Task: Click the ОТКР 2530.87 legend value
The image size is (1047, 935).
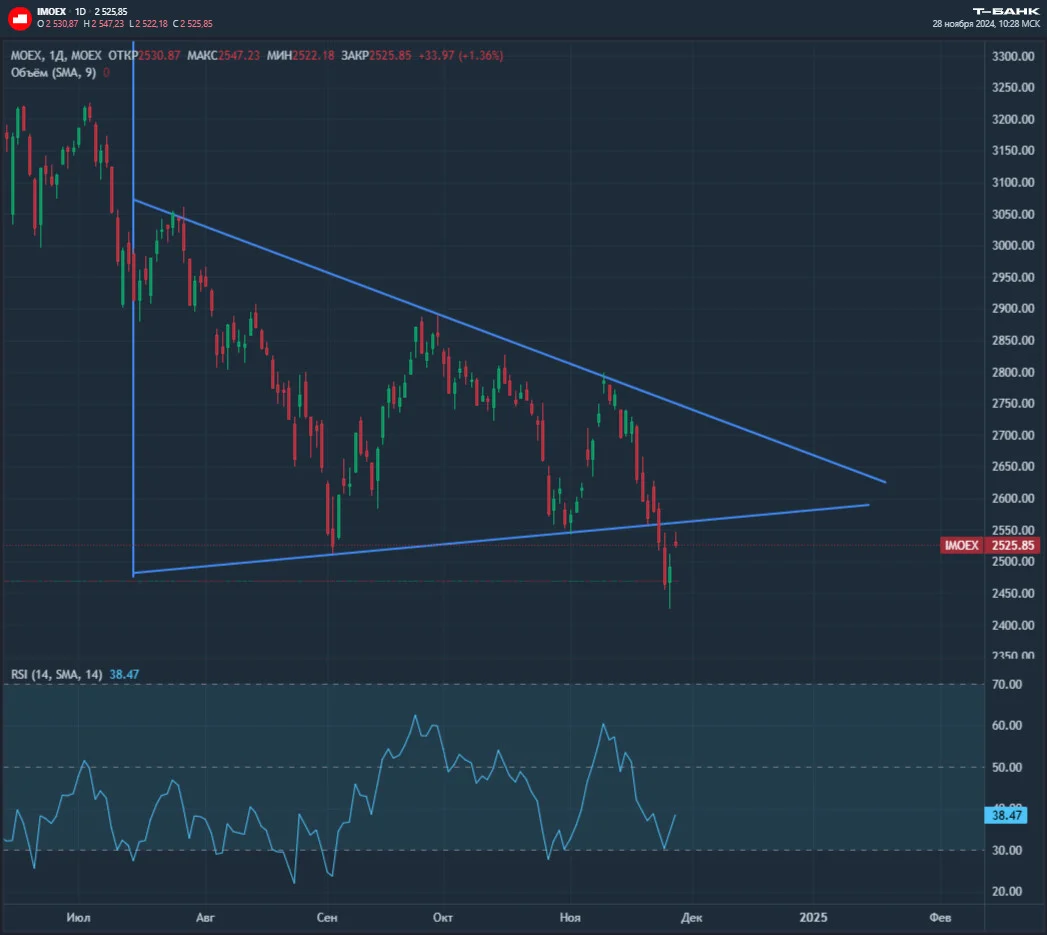Action: [144, 55]
